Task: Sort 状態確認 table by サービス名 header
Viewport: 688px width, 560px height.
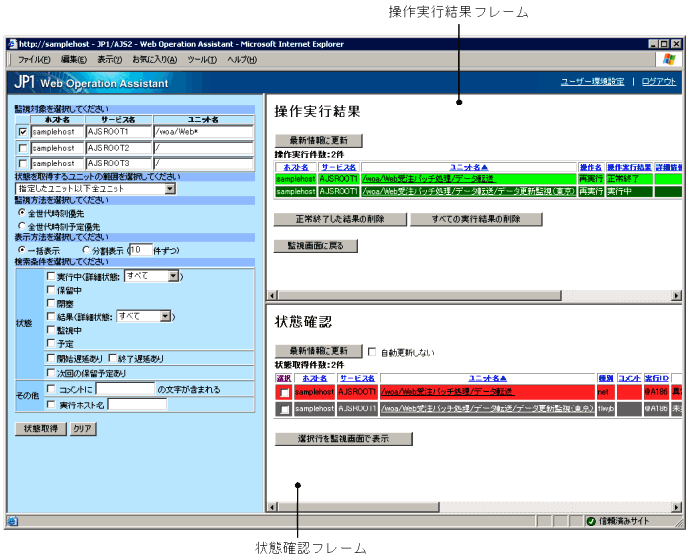Action: [357, 378]
